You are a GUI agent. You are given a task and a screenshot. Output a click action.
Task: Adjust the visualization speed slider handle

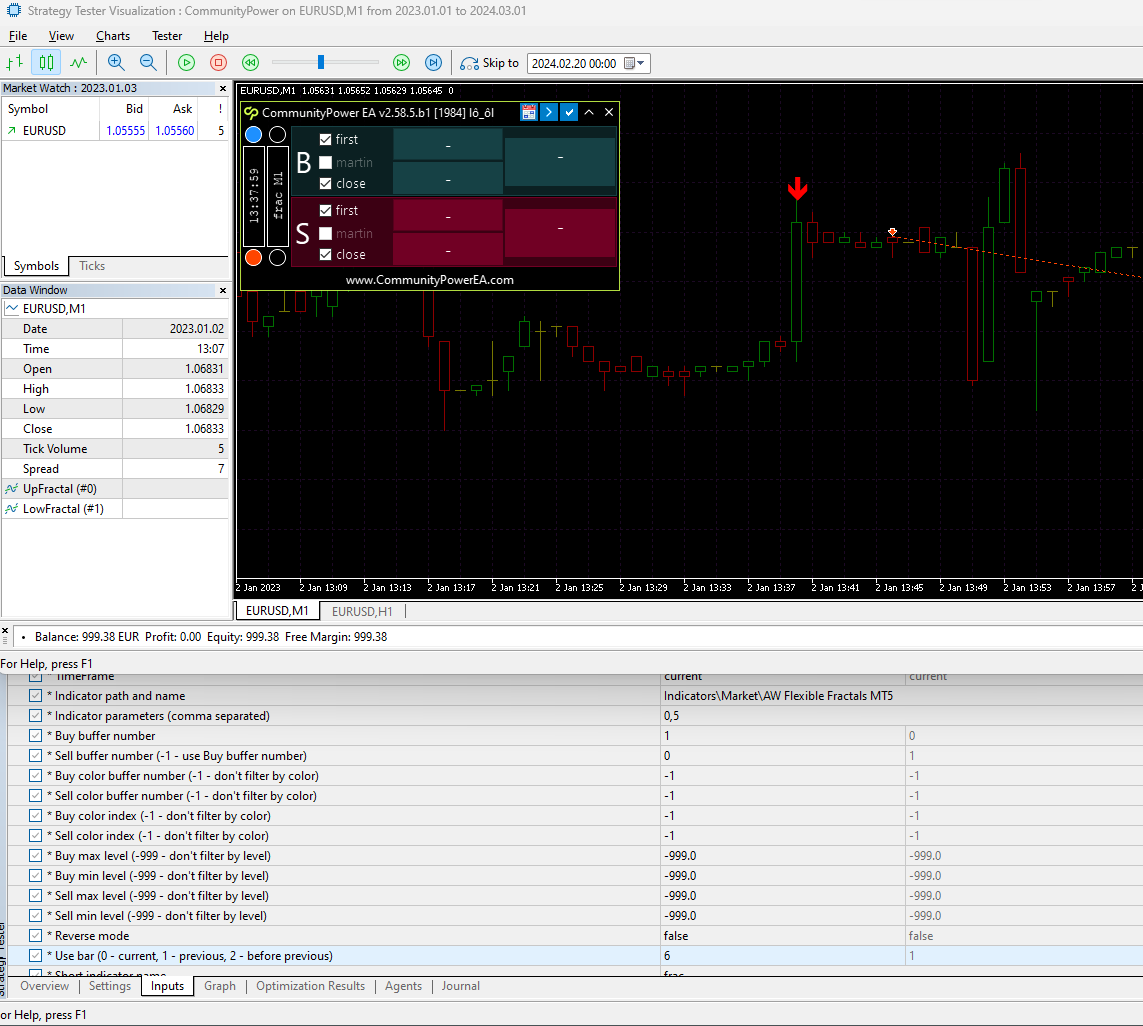tap(321, 63)
